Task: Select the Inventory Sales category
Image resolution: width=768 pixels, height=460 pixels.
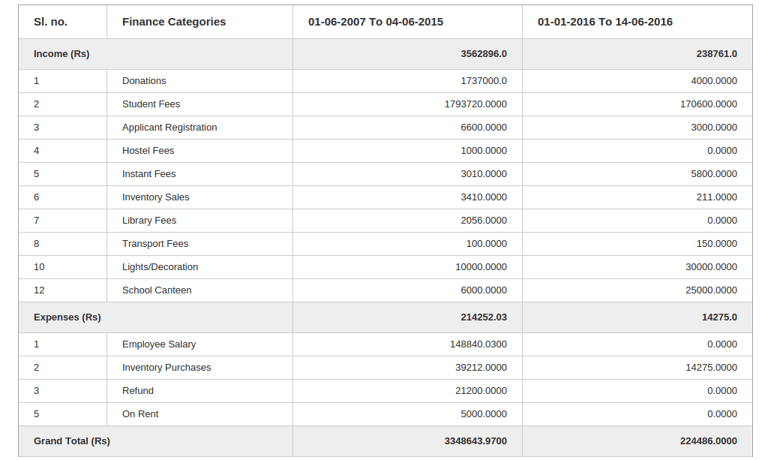Action: click(156, 197)
